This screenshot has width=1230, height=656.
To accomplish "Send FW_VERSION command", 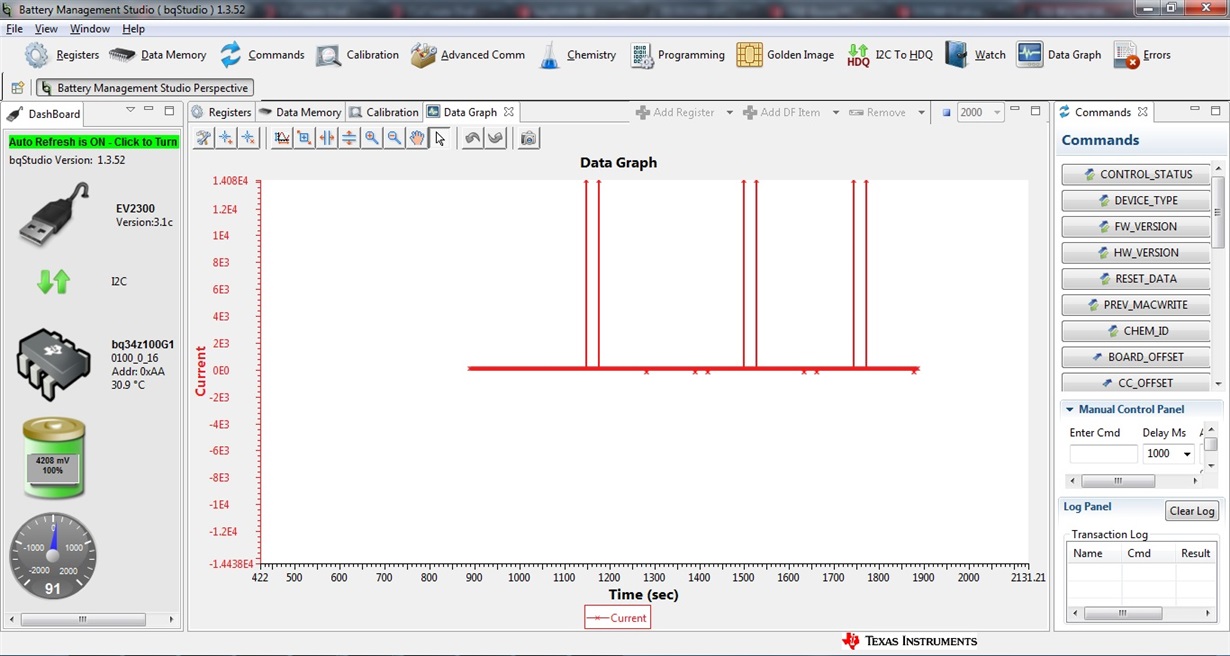I will (1135, 226).
